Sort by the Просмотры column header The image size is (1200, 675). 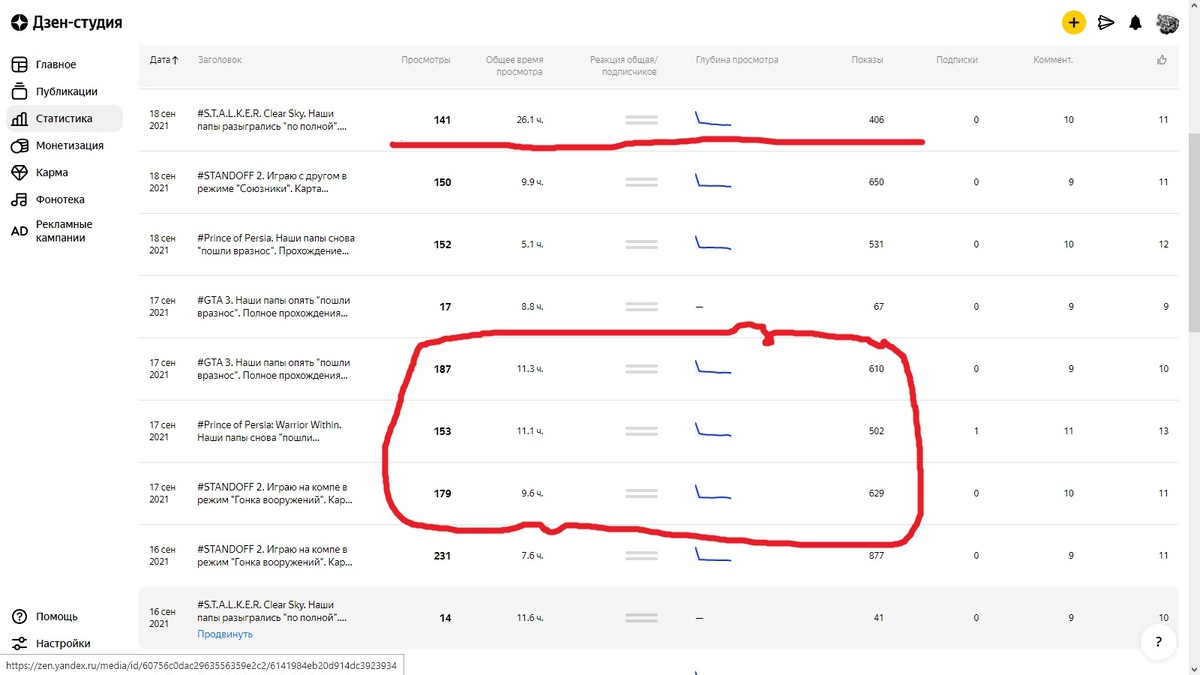[426, 60]
